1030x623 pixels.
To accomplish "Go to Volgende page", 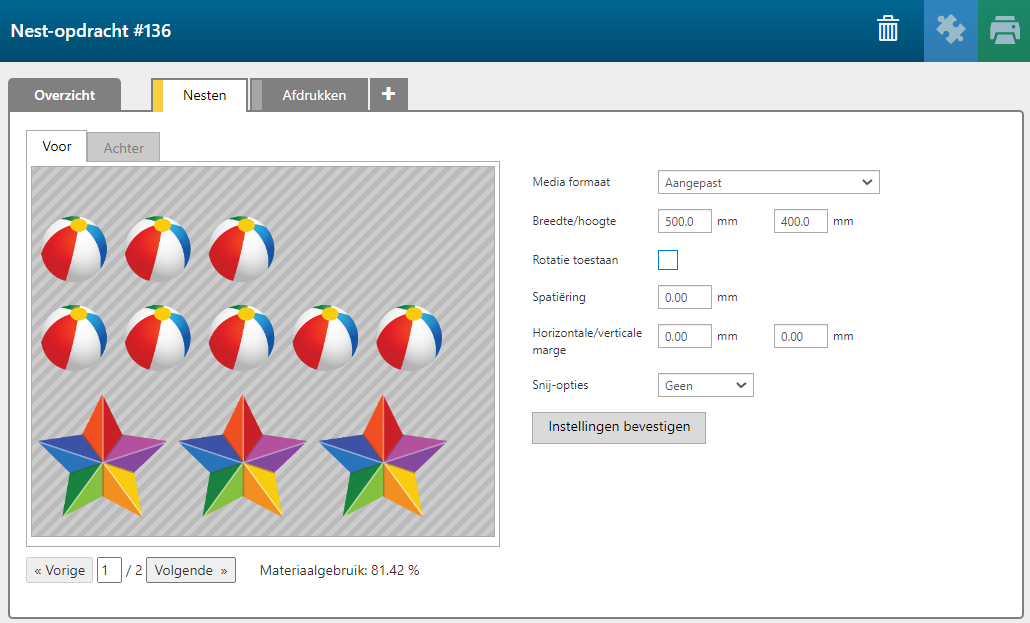I will (x=190, y=570).
